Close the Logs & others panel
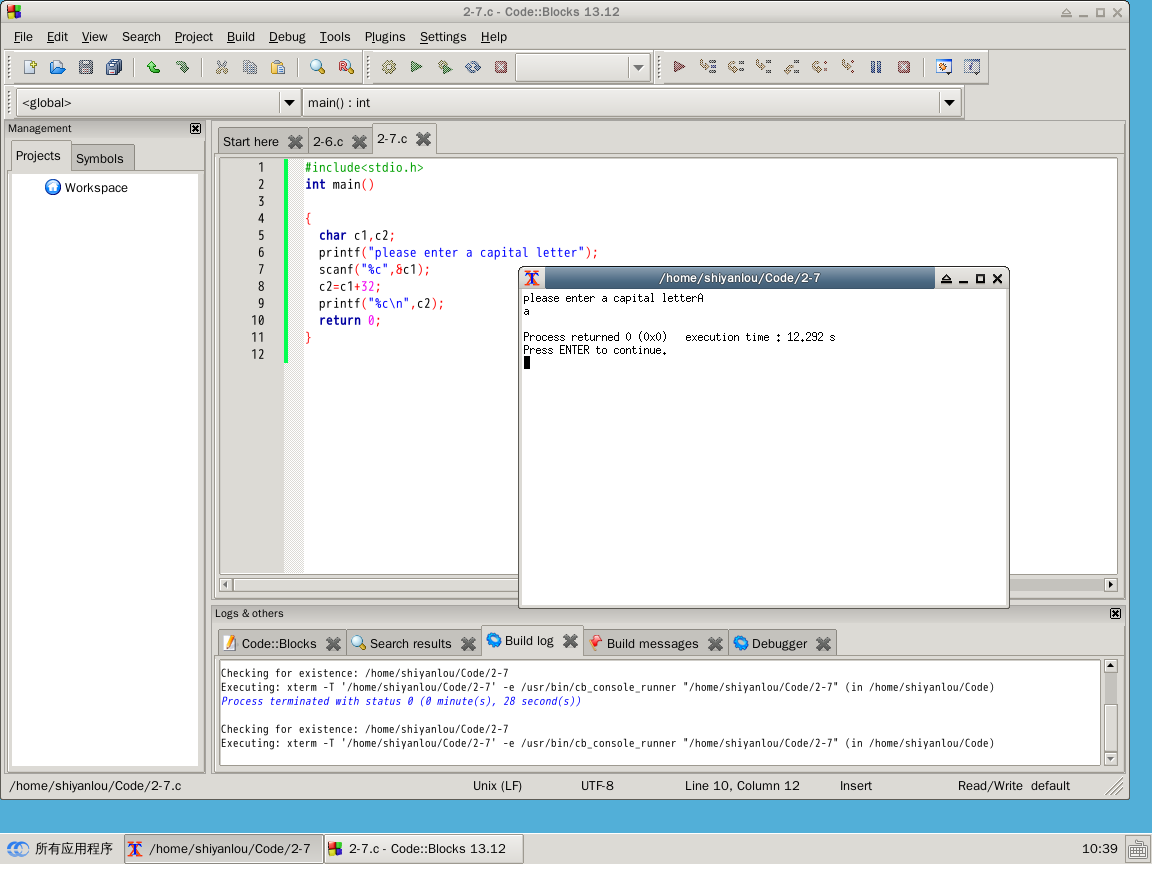This screenshot has width=1152, height=896. point(1115,613)
